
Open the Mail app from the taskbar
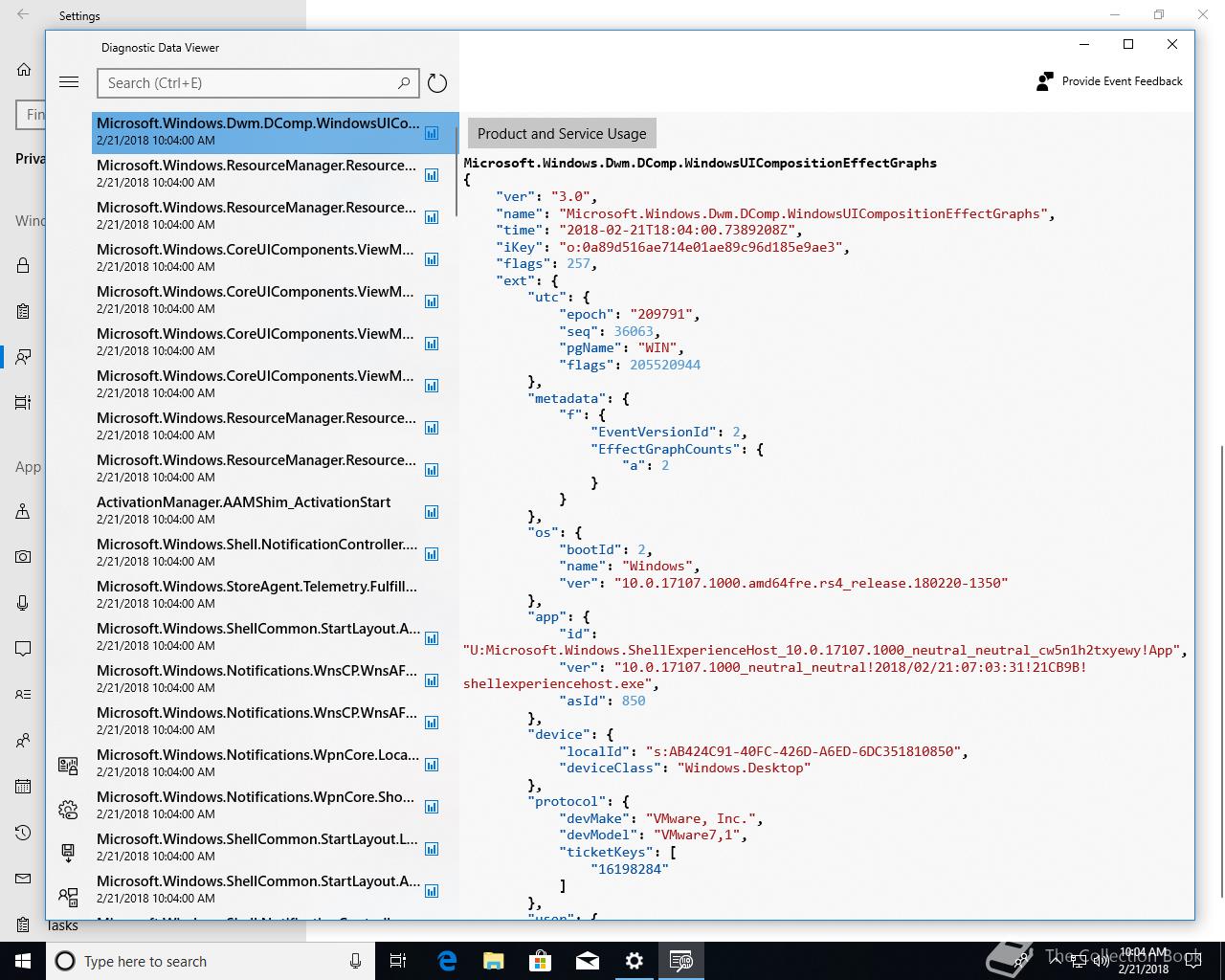(588, 961)
